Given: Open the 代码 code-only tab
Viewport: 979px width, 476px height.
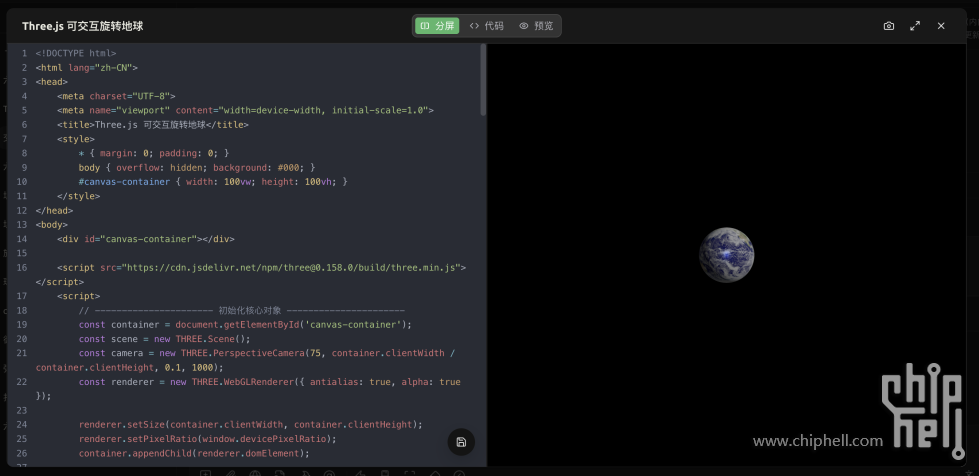Looking at the screenshot, I should pos(487,26).
